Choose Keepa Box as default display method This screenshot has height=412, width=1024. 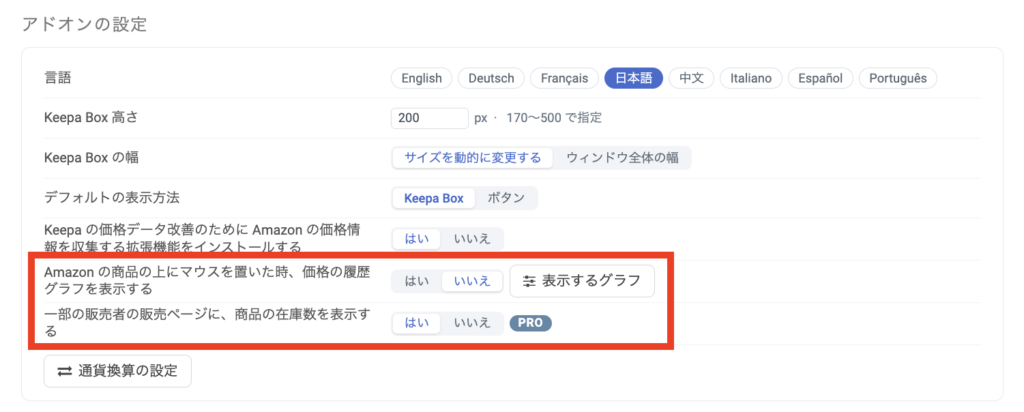434,198
